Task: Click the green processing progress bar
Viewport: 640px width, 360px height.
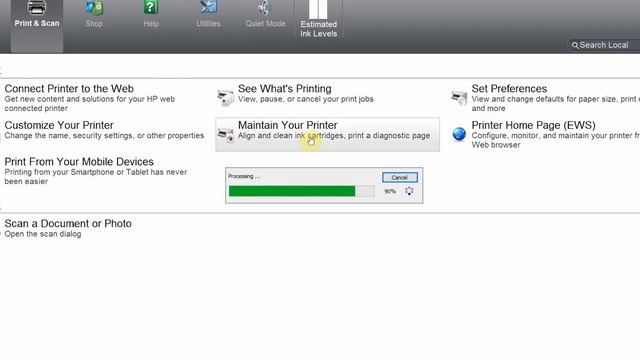Action: pyautogui.click(x=302, y=191)
